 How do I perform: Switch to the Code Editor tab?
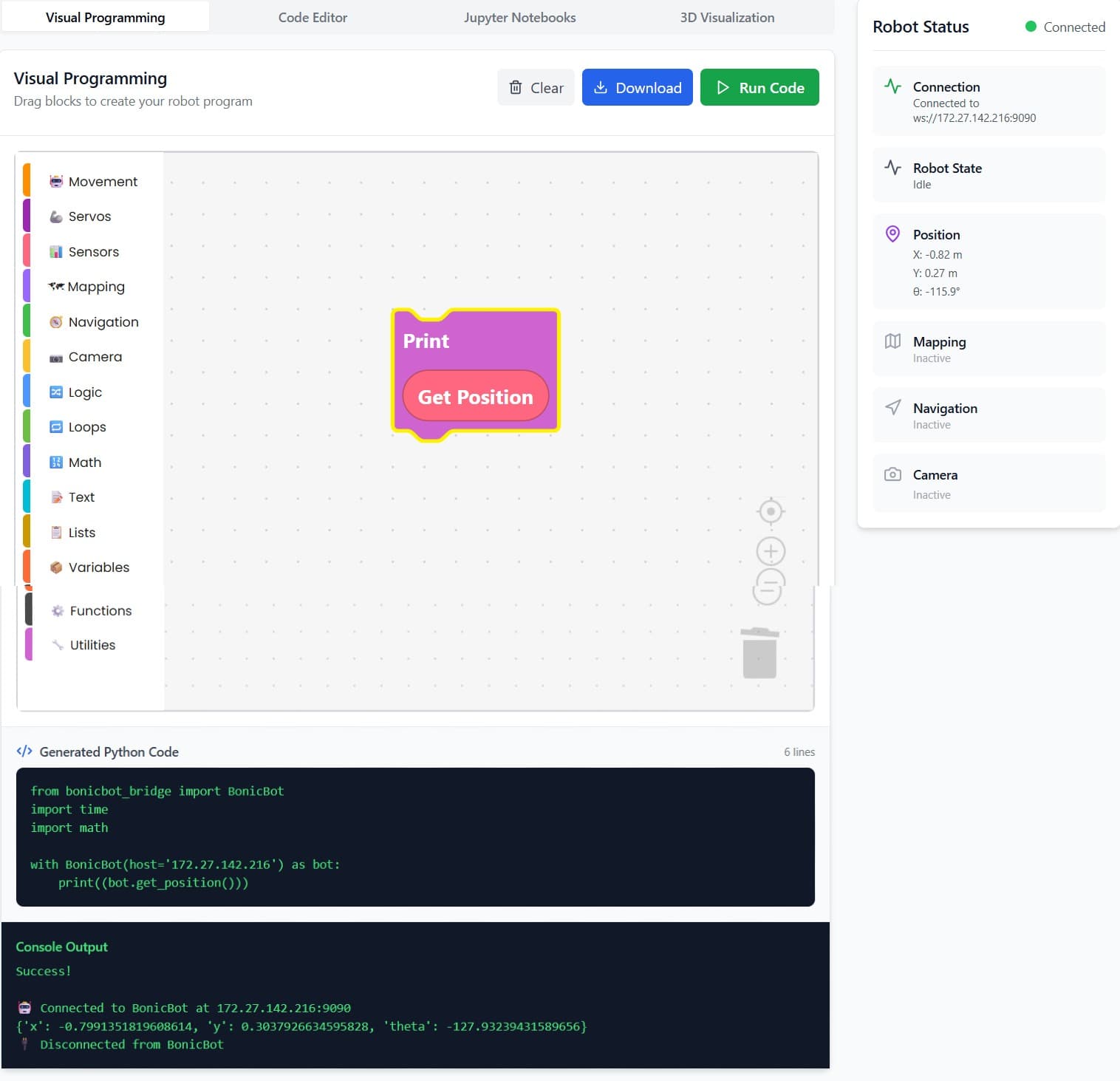click(x=313, y=18)
